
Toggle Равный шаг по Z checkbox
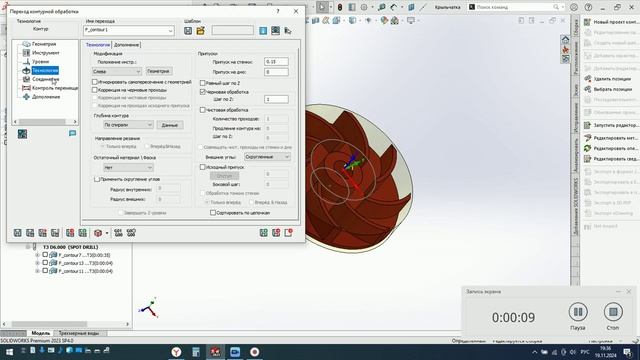[202, 83]
